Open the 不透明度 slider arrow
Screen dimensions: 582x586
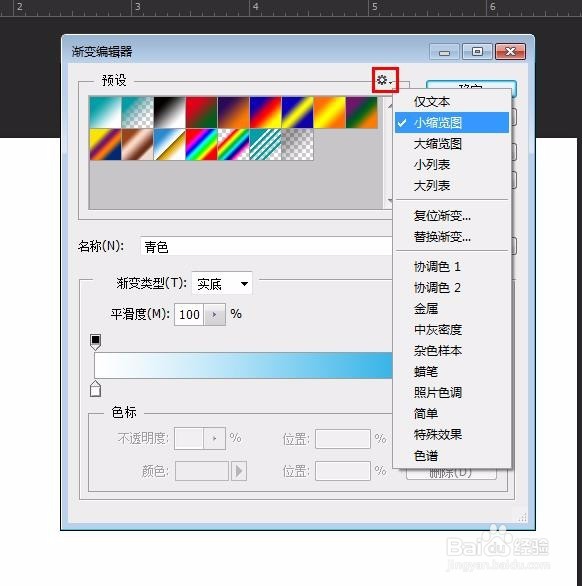[x=215, y=438]
